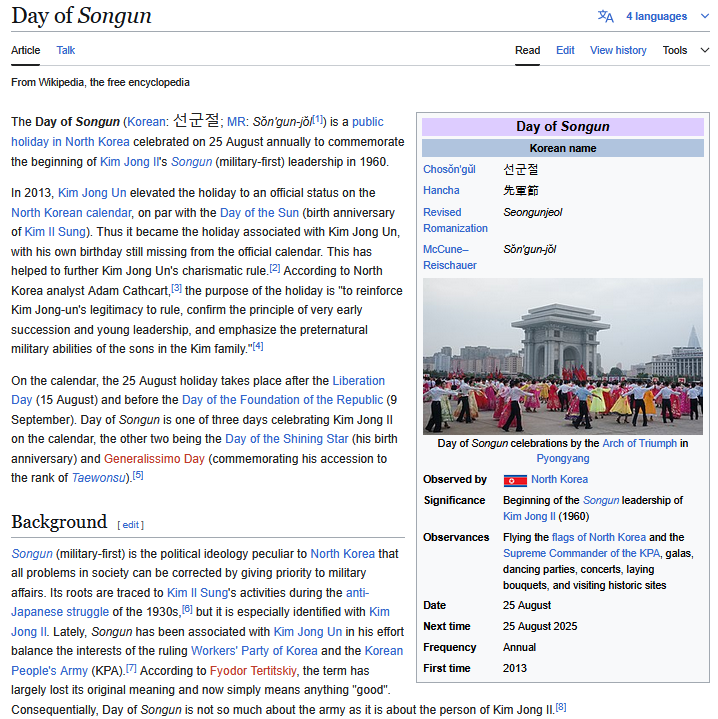
Task: Open Chosŏn'gŭl link in infobox
Action: click(x=449, y=170)
